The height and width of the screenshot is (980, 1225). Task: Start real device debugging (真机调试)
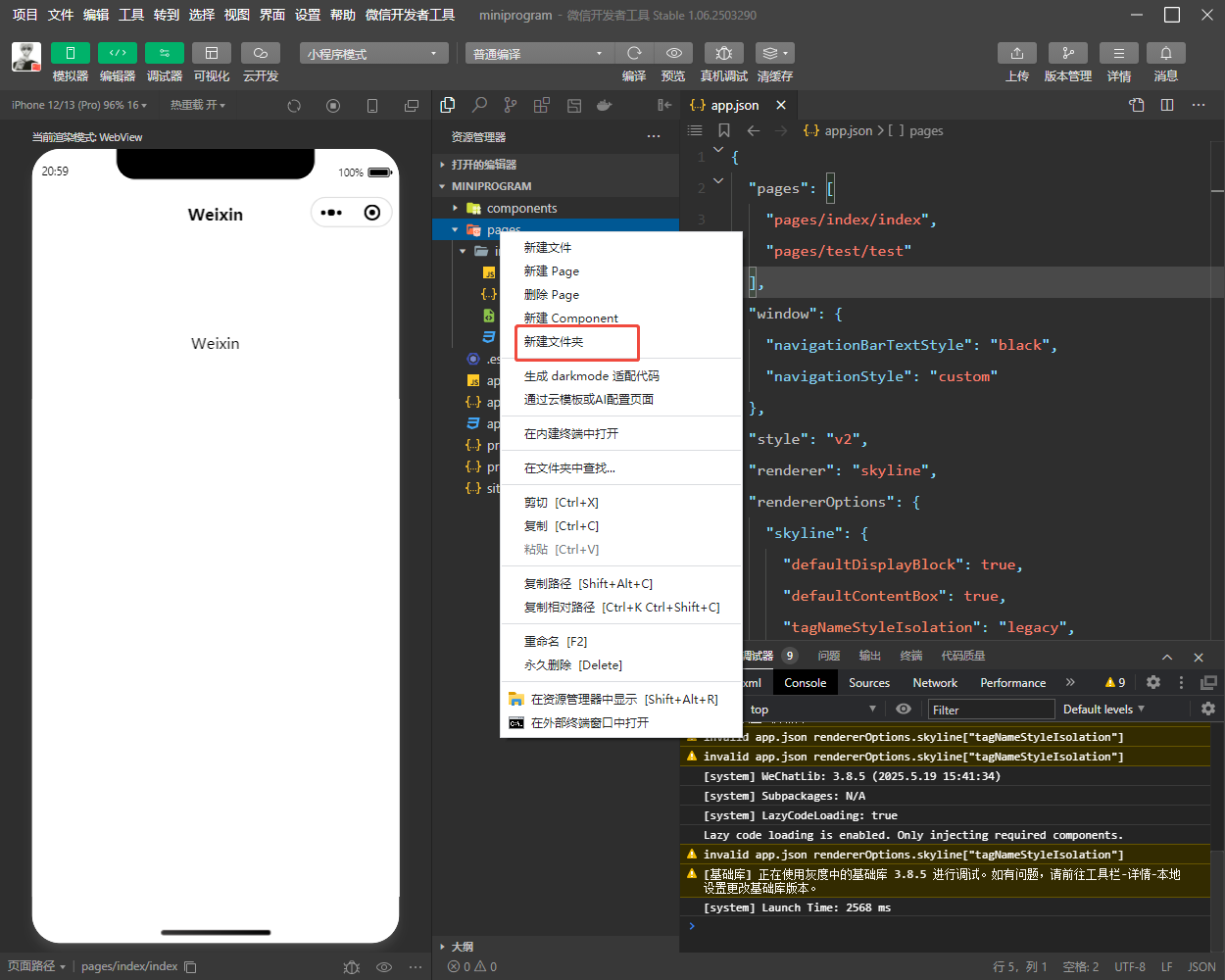(x=723, y=53)
